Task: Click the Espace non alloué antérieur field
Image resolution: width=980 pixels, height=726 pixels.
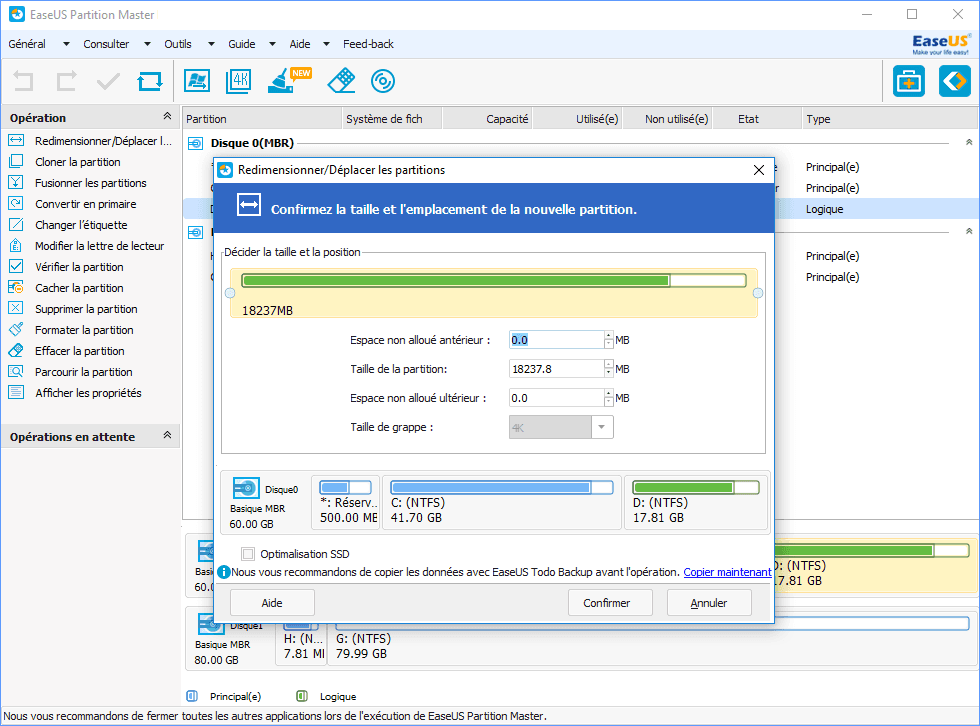Action: pos(556,340)
